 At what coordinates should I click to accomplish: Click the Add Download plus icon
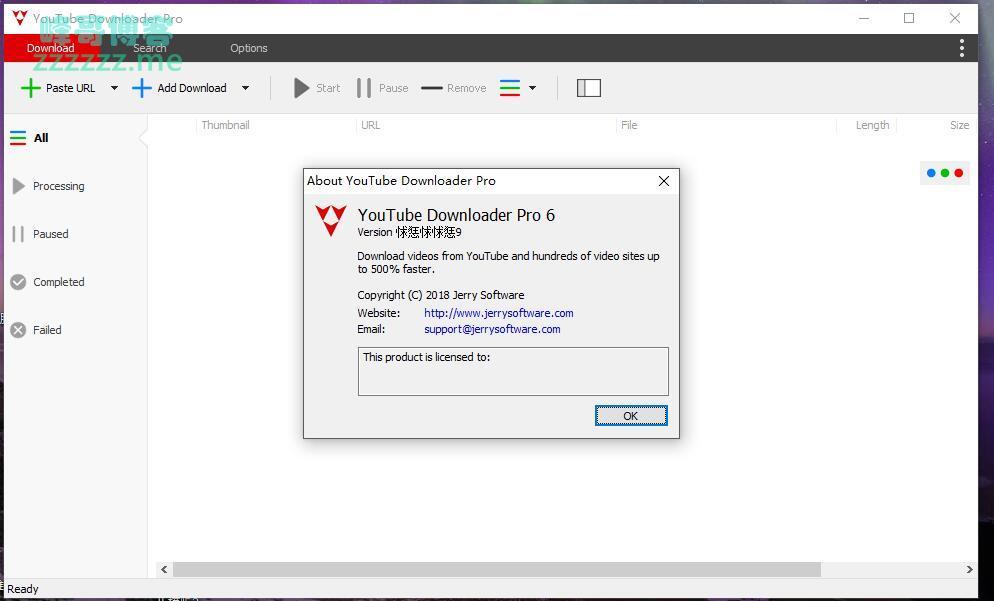[142, 88]
